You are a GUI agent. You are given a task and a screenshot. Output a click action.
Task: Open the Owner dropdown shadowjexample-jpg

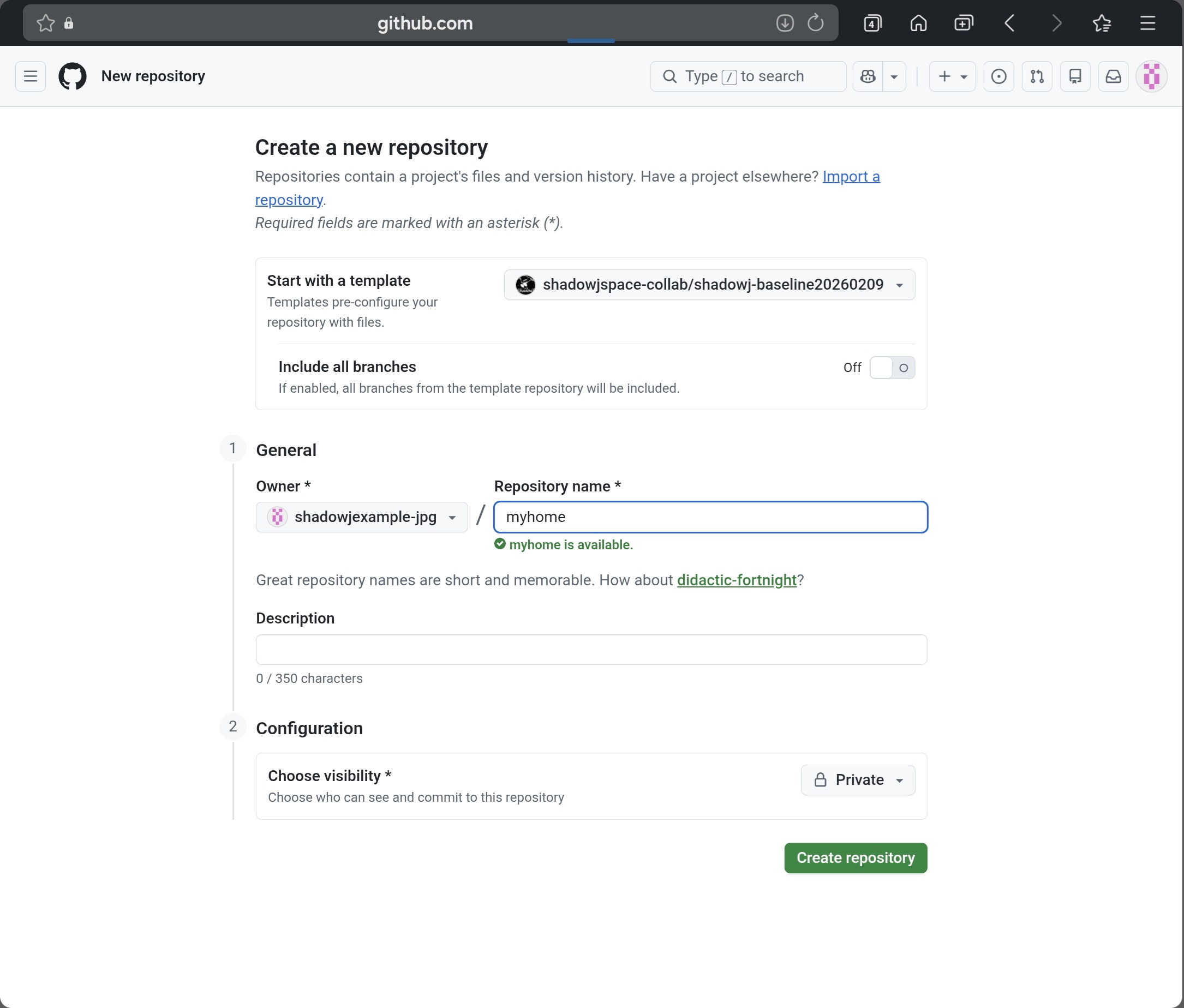point(362,517)
